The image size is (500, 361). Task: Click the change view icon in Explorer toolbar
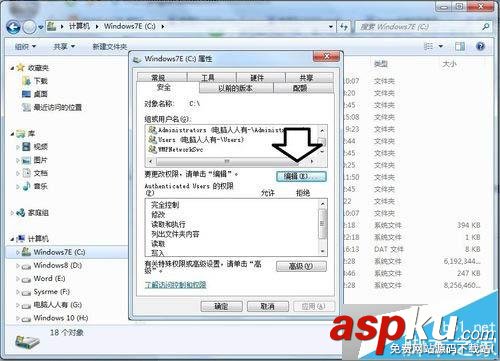428,46
